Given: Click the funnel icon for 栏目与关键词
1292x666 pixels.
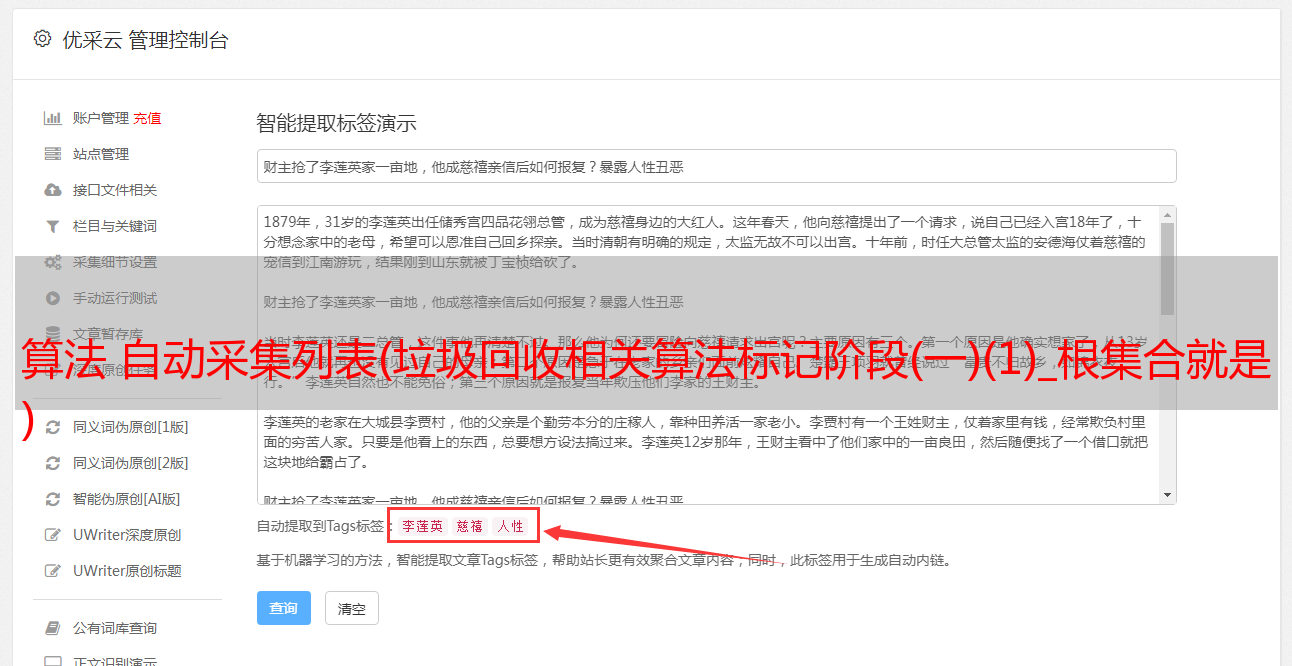Looking at the screenshot, I should point(52,226).
